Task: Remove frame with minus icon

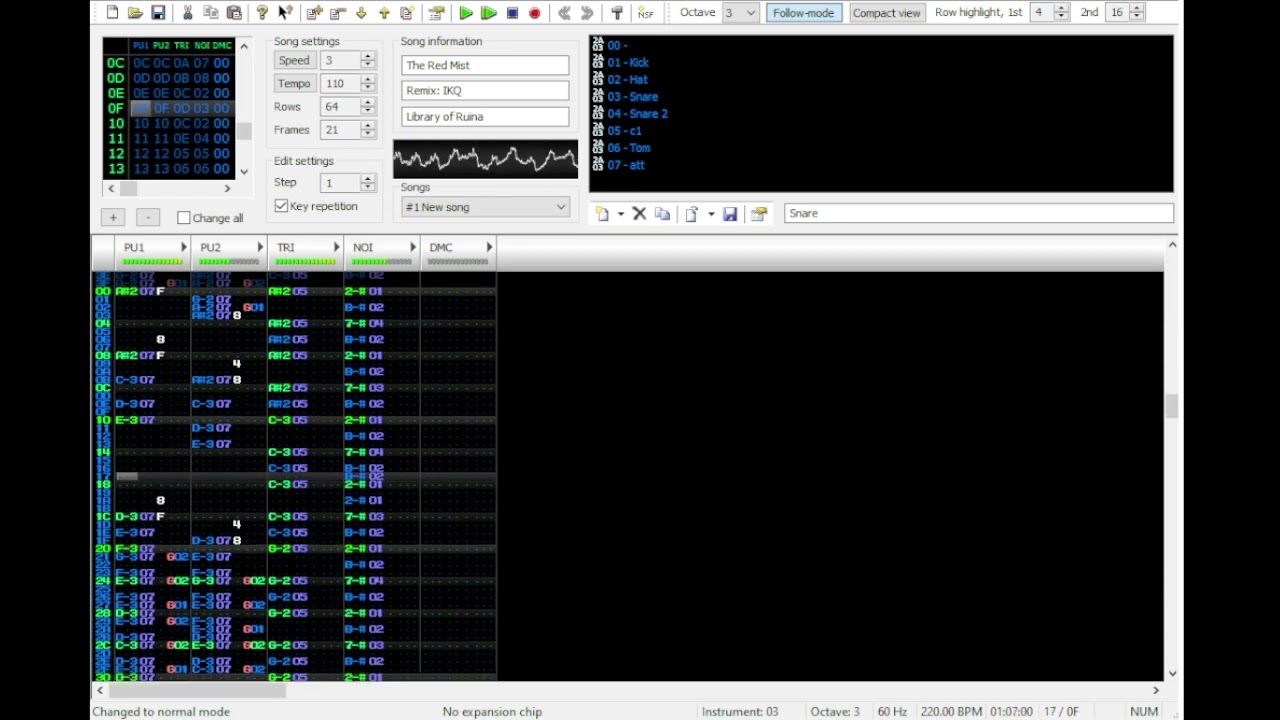Action: pyautogui.click(x=337, y=13)
